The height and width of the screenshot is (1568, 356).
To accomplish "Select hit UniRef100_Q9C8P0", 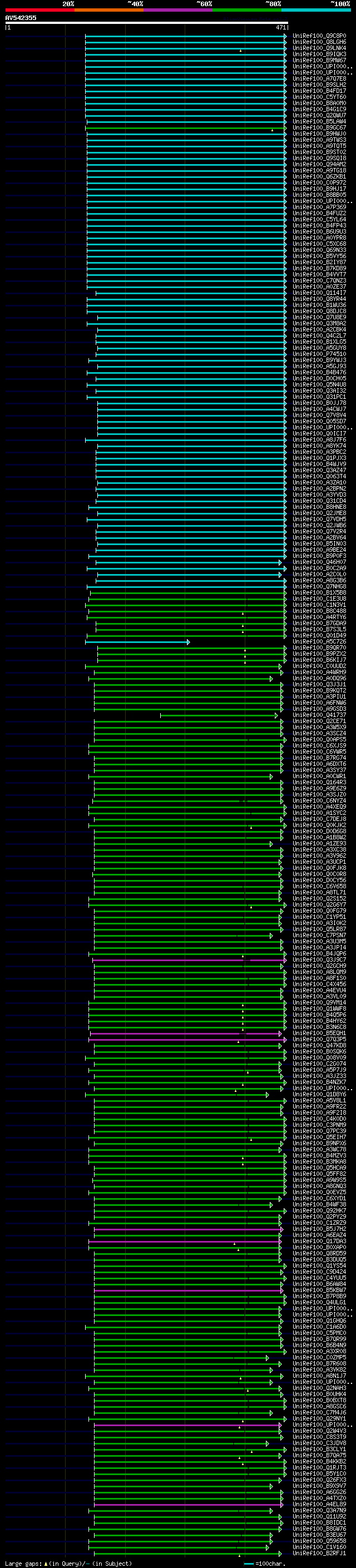I will tap(319, 36).
